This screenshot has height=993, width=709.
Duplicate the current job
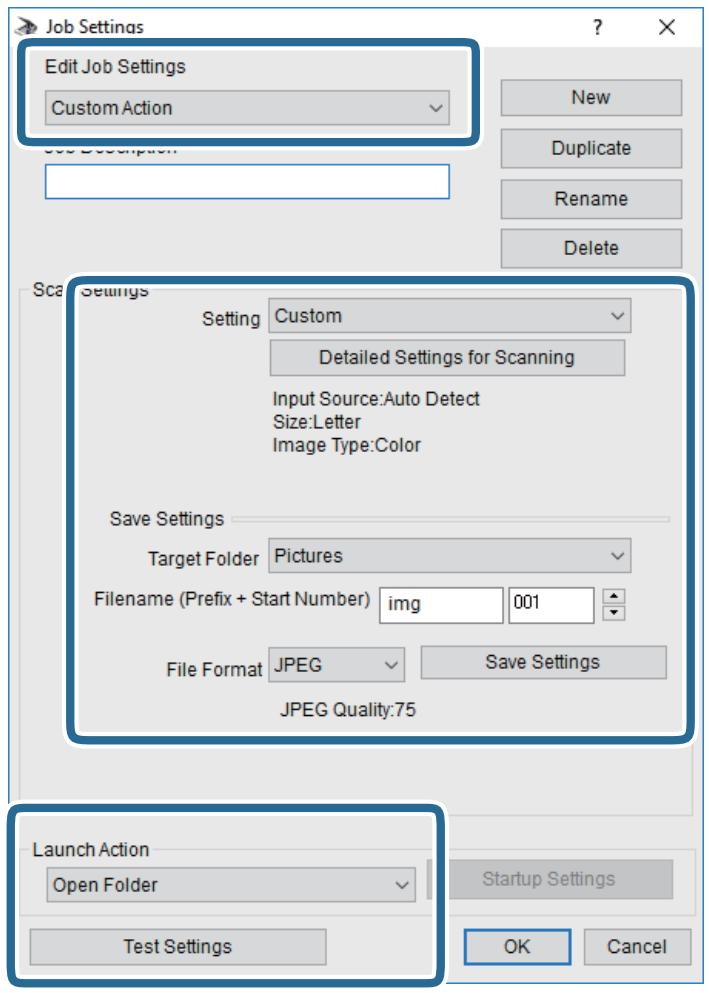(591, 148)
